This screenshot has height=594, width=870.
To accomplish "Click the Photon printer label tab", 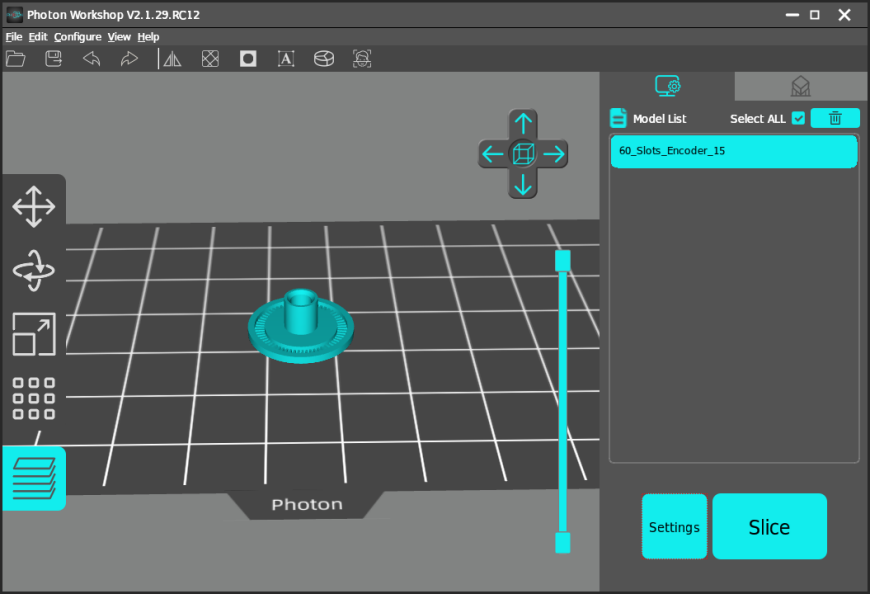I will [307, 505].
